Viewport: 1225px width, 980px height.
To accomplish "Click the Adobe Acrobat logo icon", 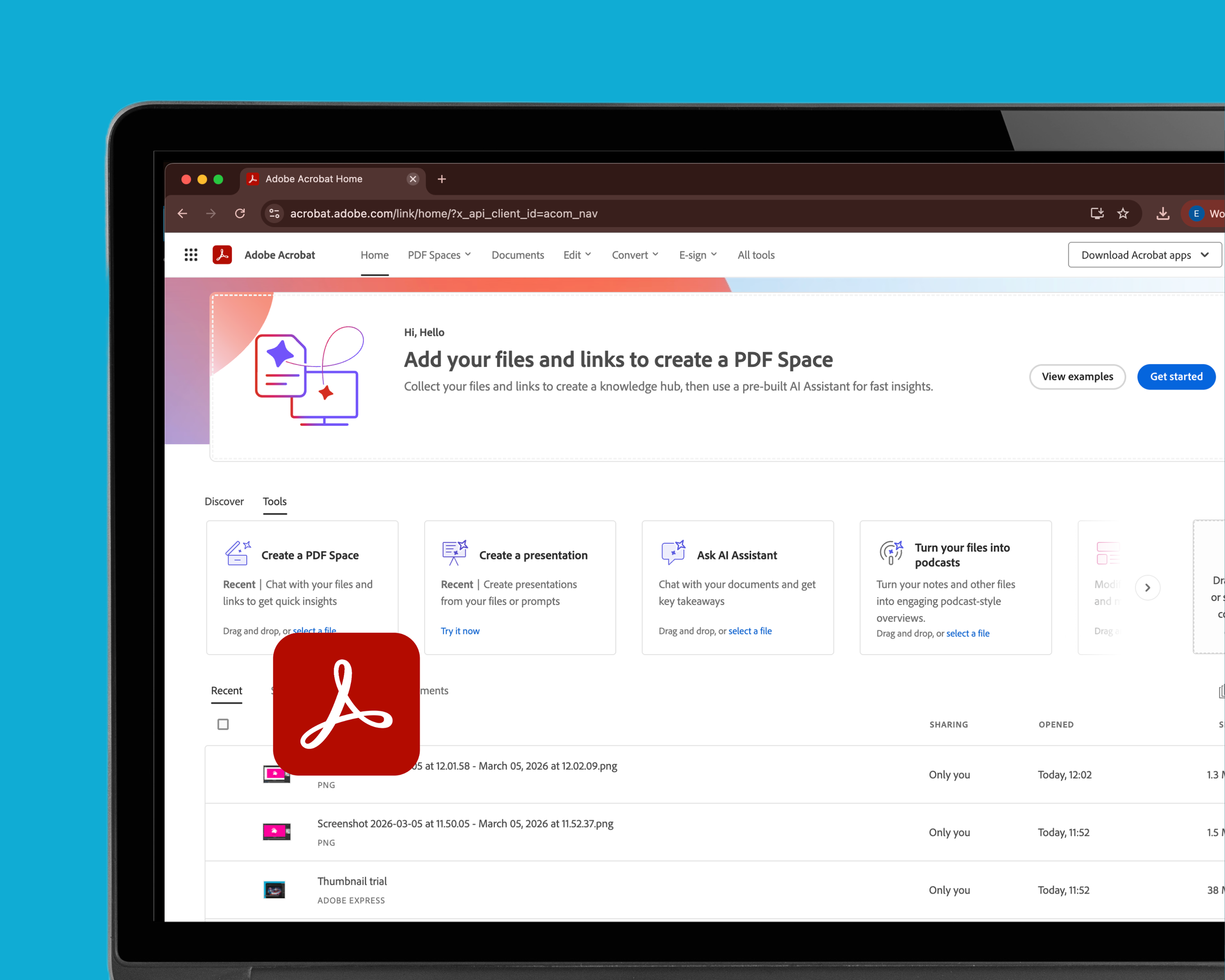I will pyautogui.click(x=222, y=255).
